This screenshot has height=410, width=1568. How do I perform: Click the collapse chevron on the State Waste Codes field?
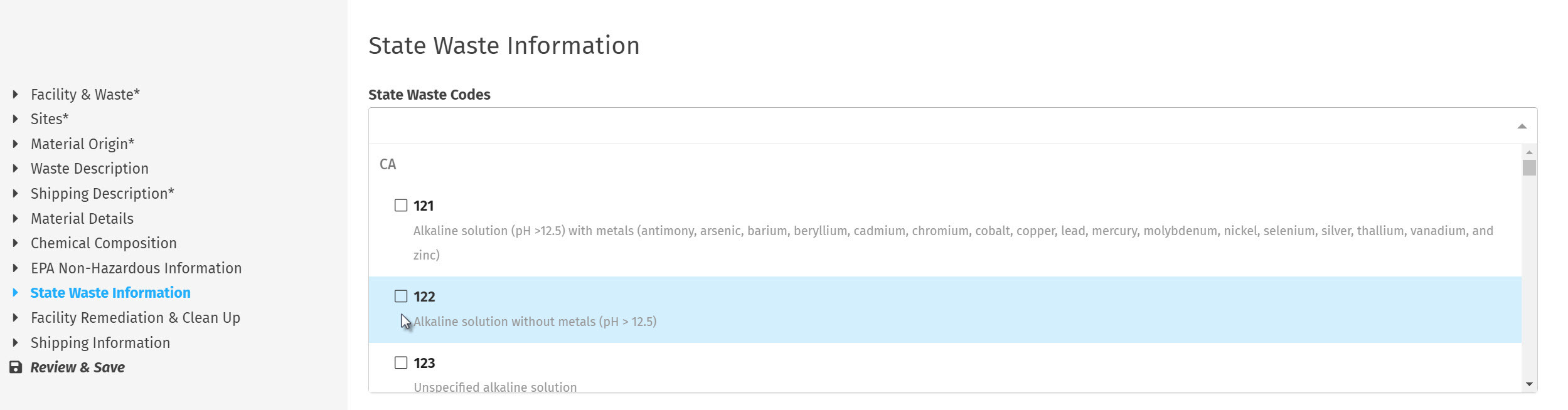(1521, 125)
